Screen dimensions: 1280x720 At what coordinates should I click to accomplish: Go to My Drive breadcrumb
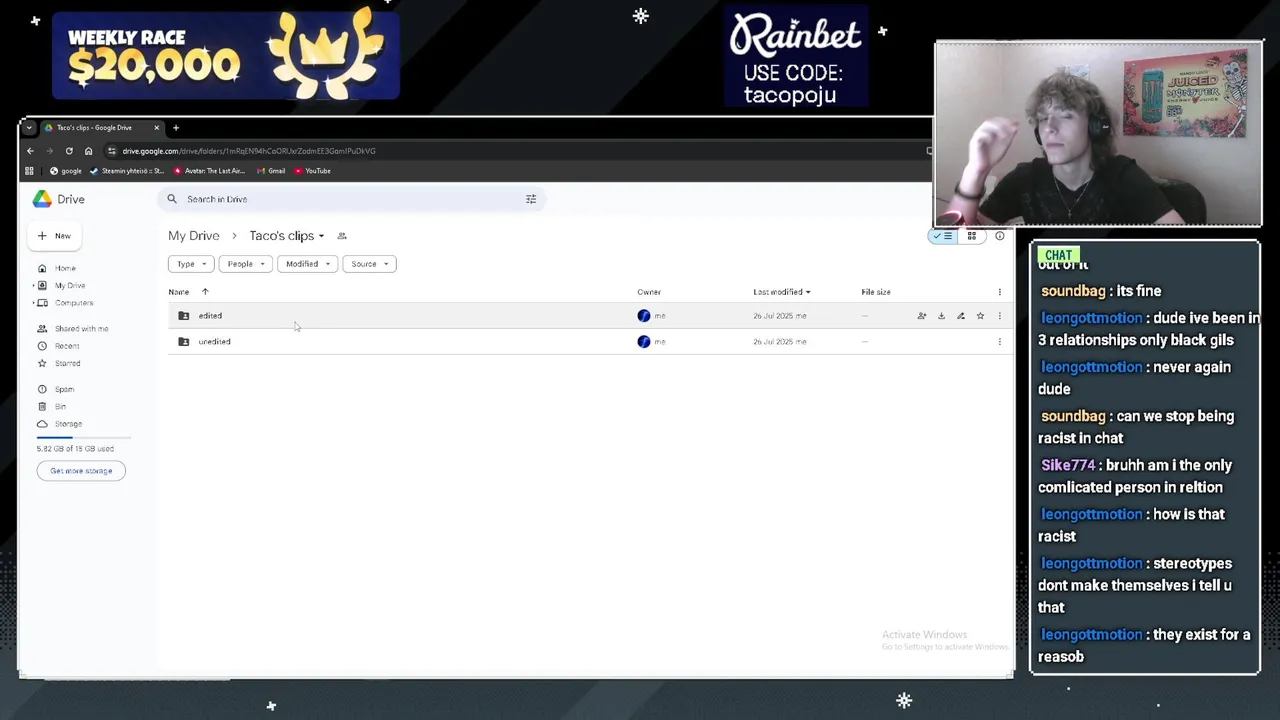tap(193, 236)
